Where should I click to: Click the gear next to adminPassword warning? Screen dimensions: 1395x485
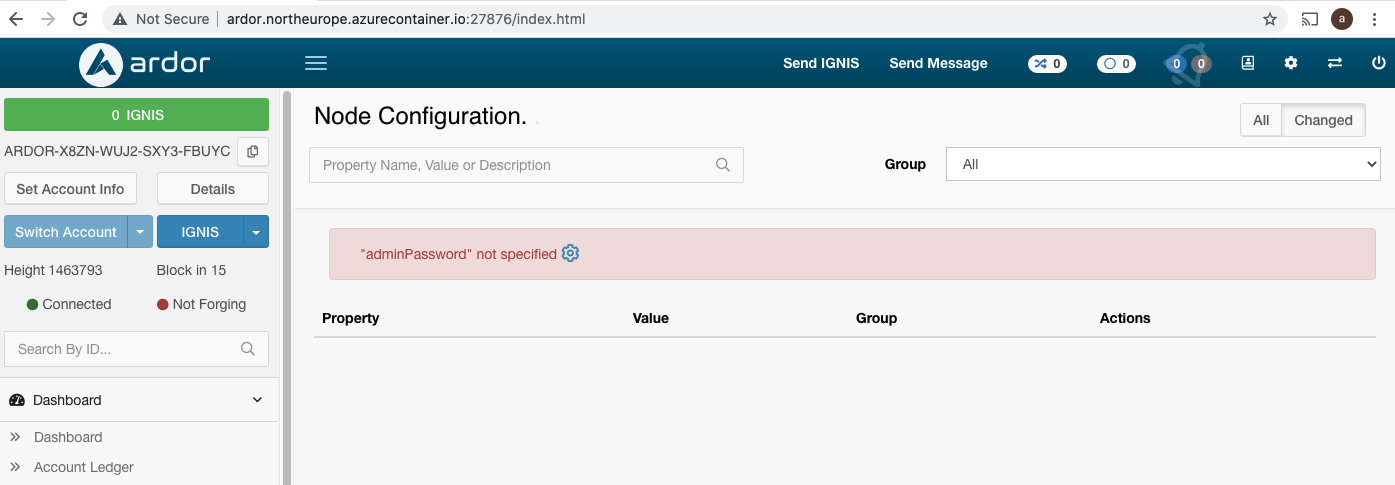click(x=570, y=254)
